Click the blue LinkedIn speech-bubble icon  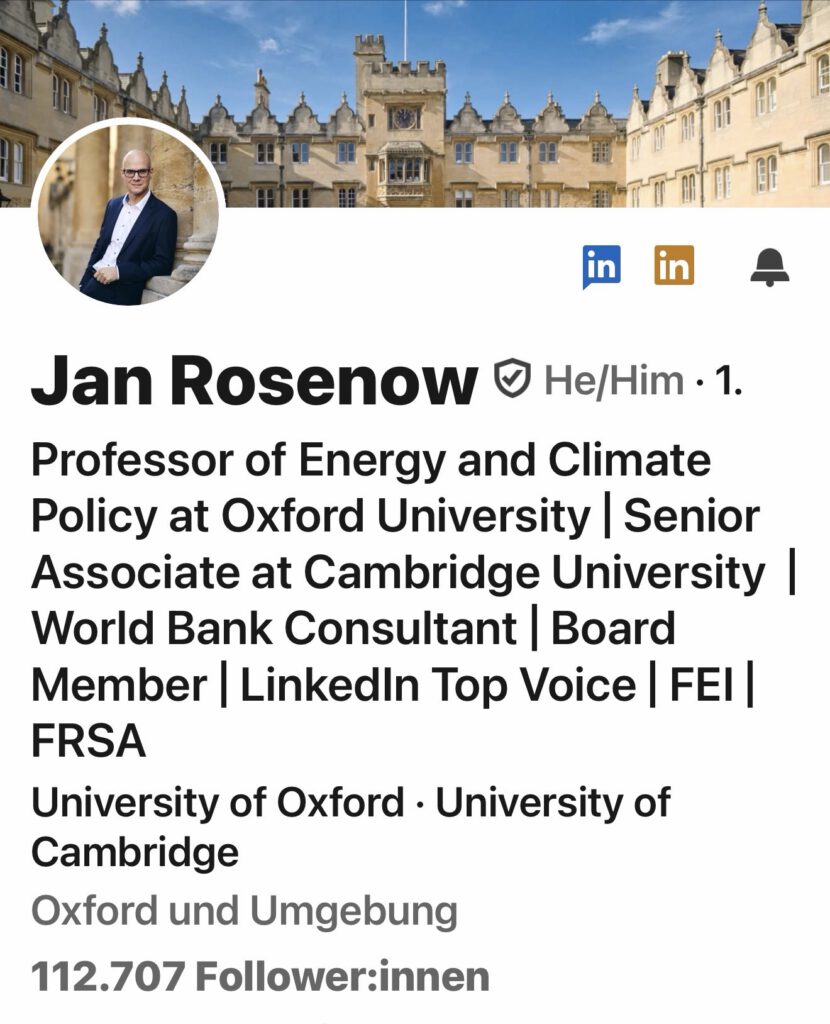601,266
